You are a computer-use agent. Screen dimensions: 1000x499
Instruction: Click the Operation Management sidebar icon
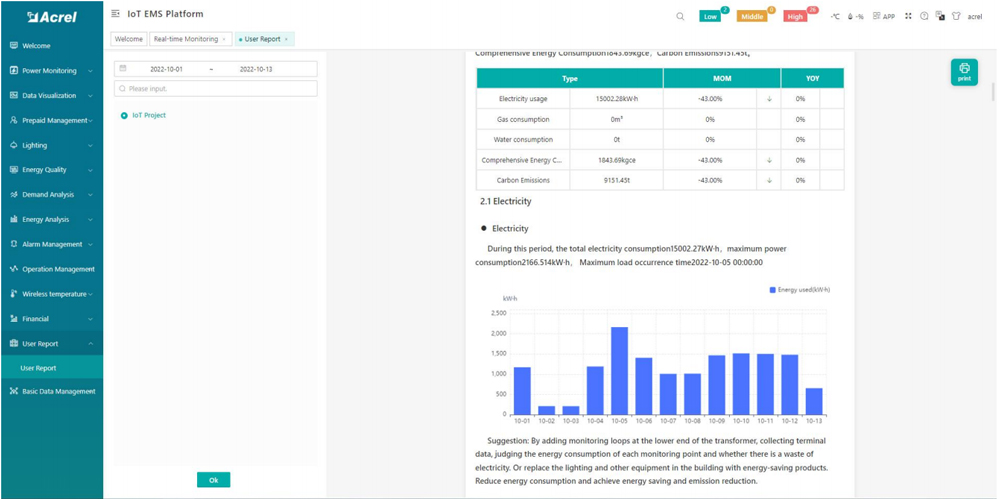13,269
